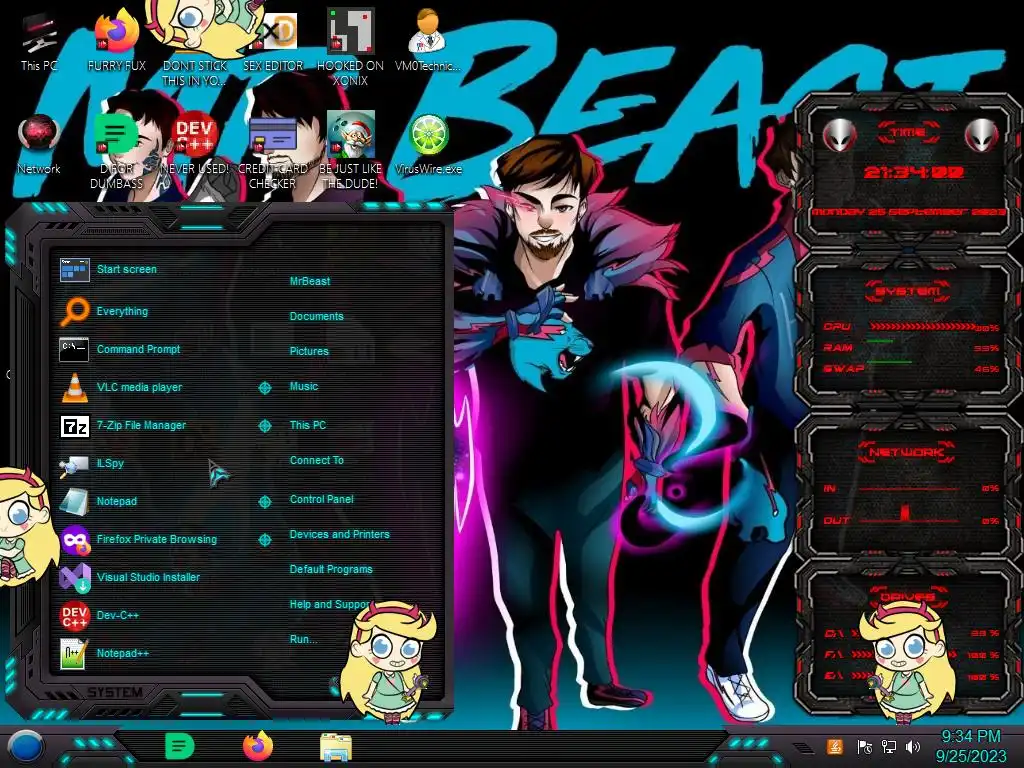
Task: Click the Start orb button
Action: (26, 746)
